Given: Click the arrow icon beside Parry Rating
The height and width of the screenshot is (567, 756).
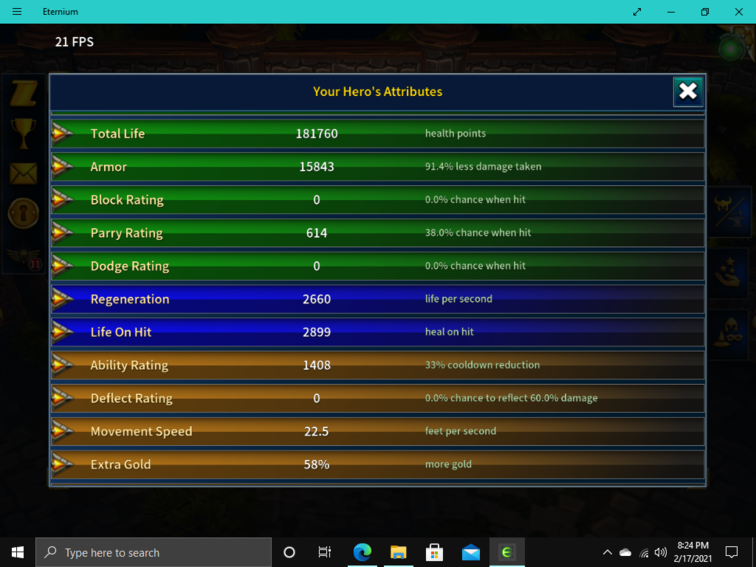Looking at the screenshot, I should point(63,233).
